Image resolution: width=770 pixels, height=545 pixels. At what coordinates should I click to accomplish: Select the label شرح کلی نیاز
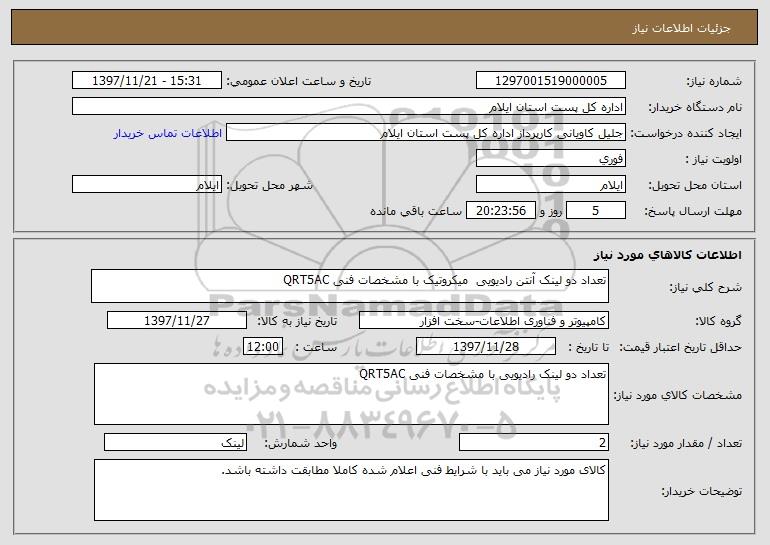tap(706, 287)
